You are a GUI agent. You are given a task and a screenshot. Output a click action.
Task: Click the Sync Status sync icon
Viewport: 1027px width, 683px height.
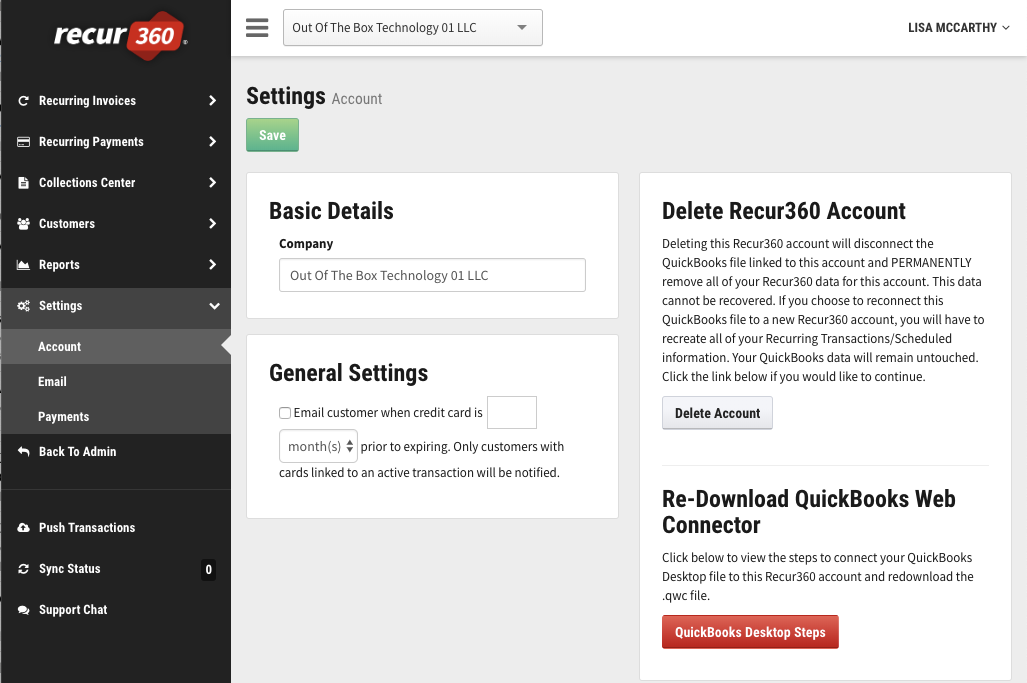pyautogui.click(x=24, y=569)
